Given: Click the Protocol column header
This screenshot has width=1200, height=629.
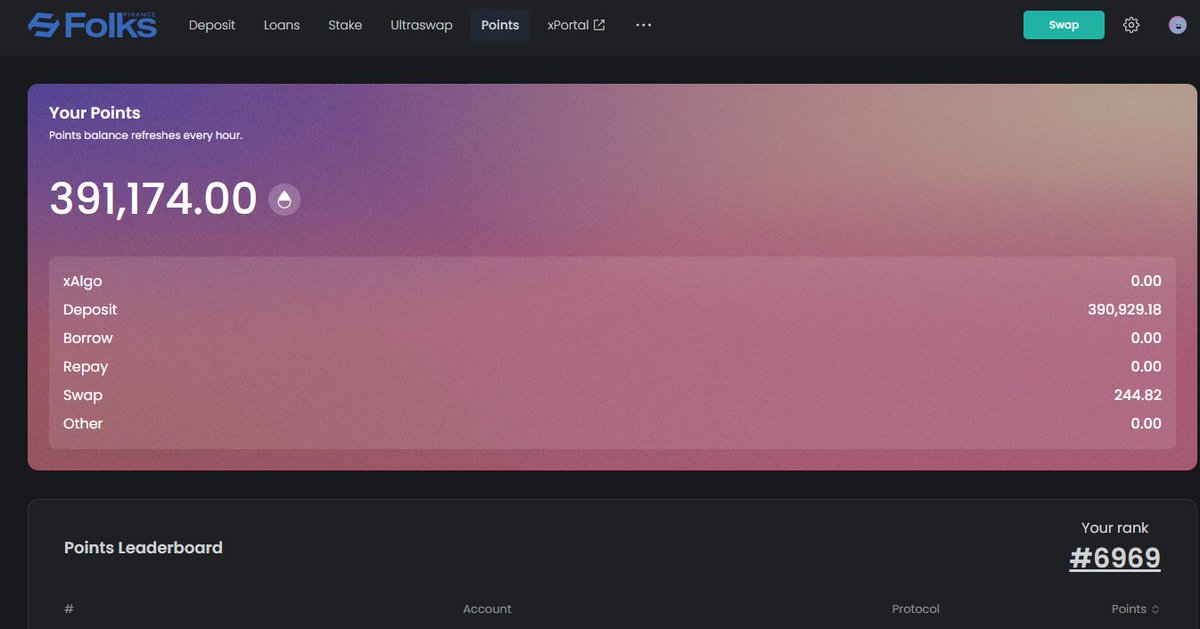Looking at the screenshot, I should pos(916,609).
